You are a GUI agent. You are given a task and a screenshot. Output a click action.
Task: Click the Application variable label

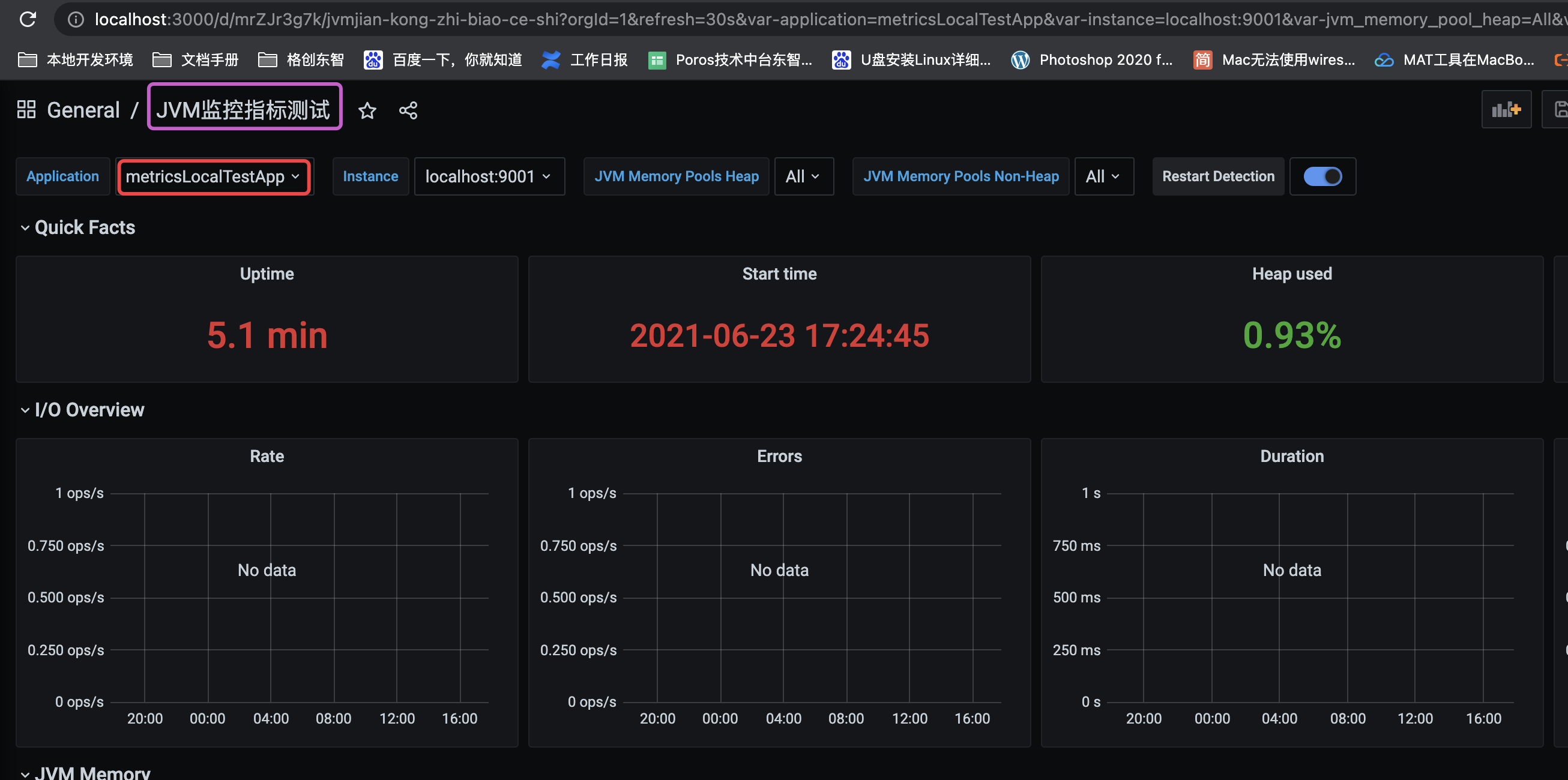pos(62,176)
